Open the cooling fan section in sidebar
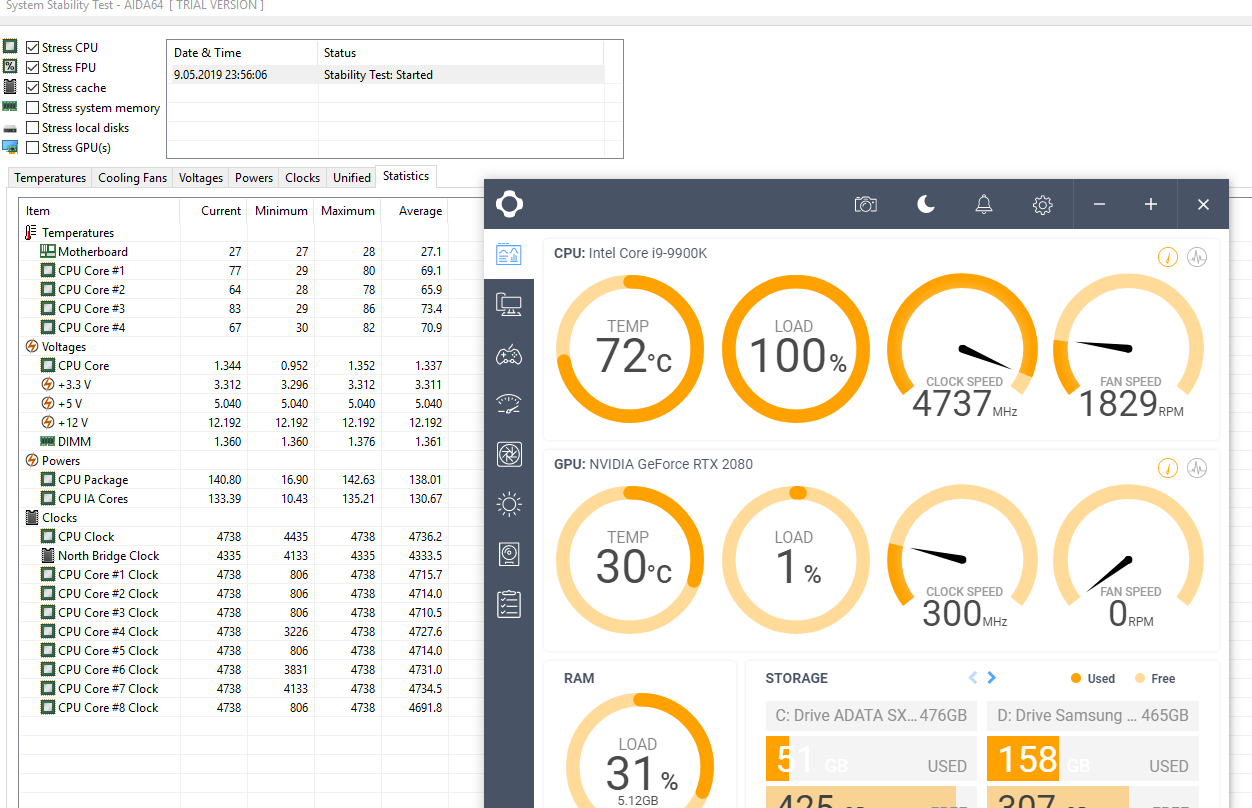The height and width of the screenshot is (808, 1252). (x=509, y=455)
